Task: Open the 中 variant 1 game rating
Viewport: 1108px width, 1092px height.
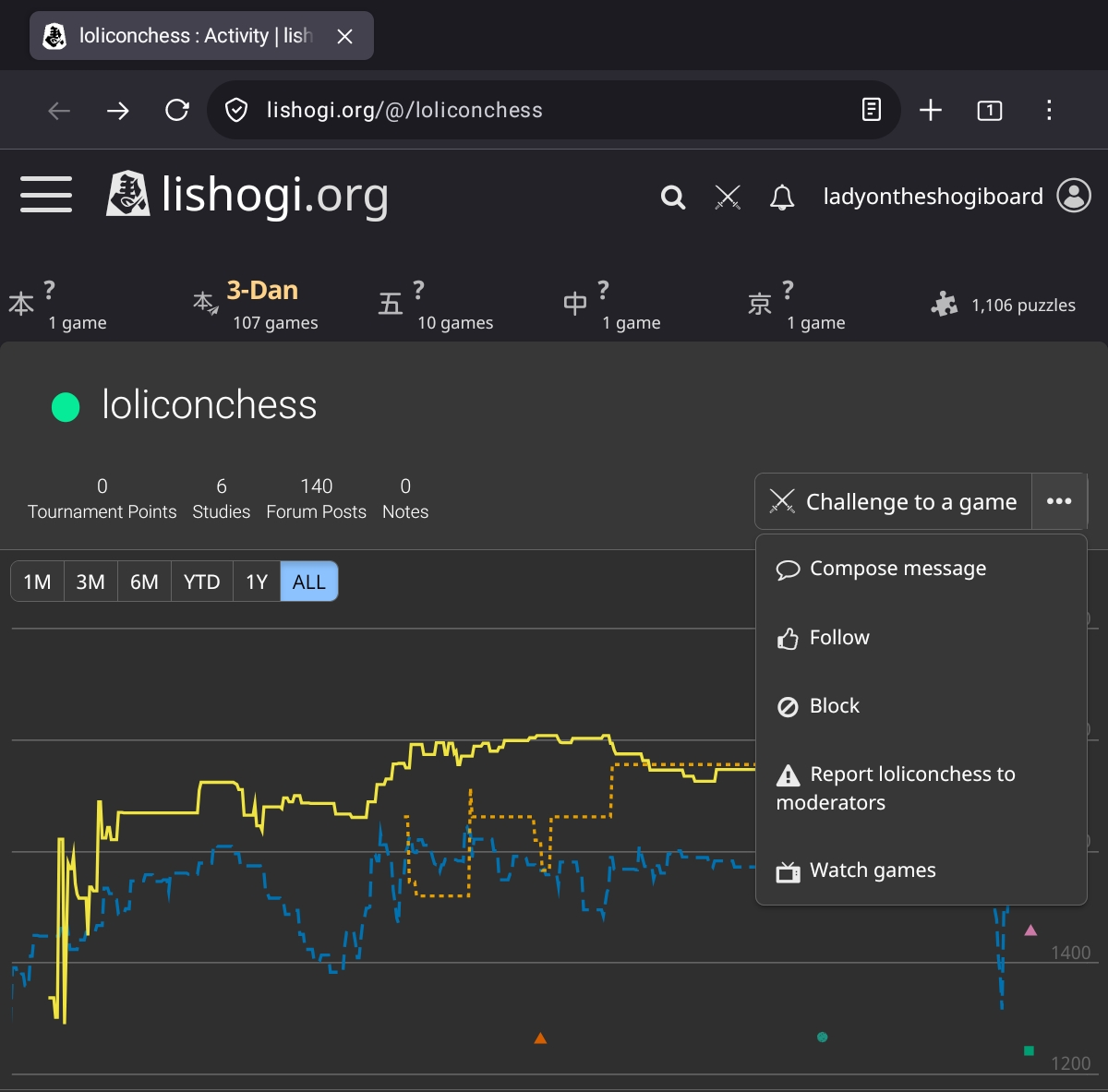Action: click(x=612, y=305)
